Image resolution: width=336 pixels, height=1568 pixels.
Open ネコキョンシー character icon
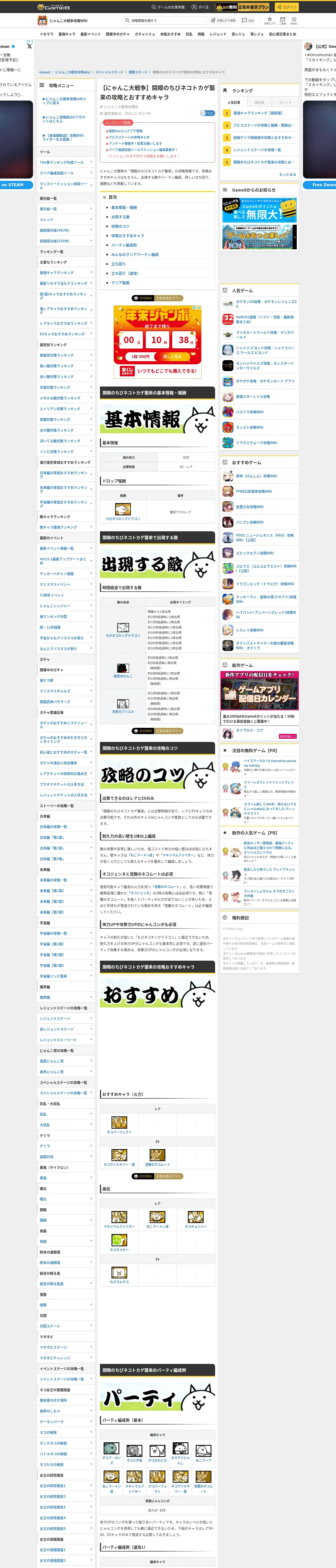196,1217
